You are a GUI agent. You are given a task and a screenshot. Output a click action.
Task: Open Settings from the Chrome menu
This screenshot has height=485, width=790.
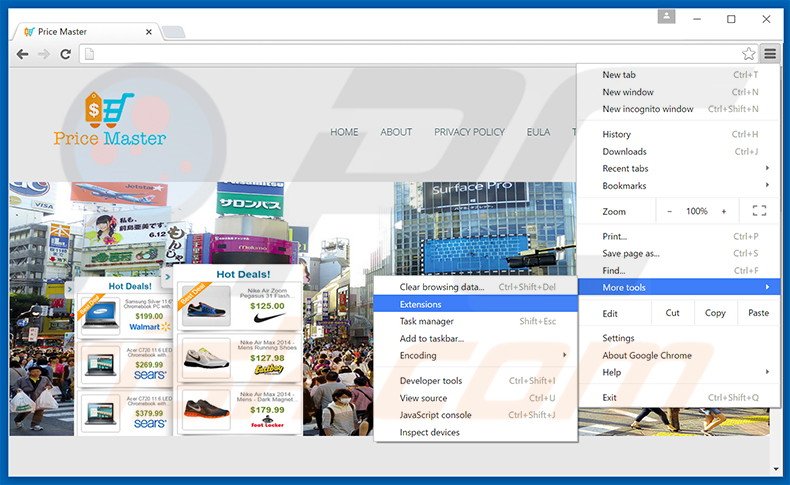[x=679, y=338]
